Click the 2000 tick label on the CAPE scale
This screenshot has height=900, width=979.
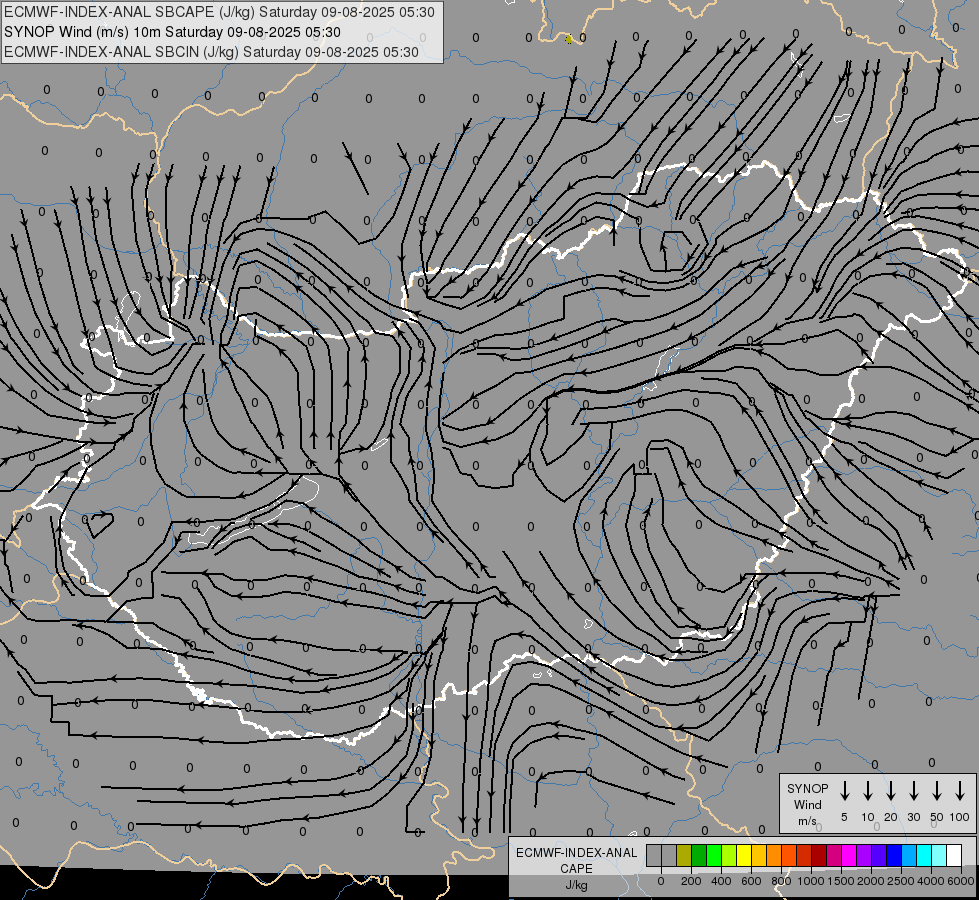click(x=871, y=881)
